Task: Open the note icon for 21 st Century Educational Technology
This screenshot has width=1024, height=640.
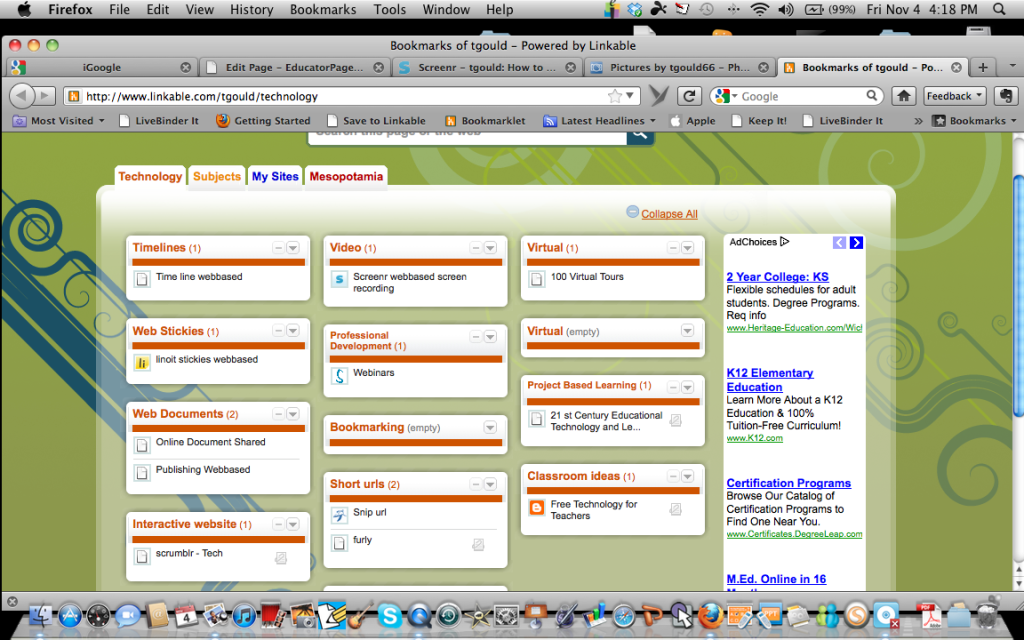Action: (x=676, y=420)
